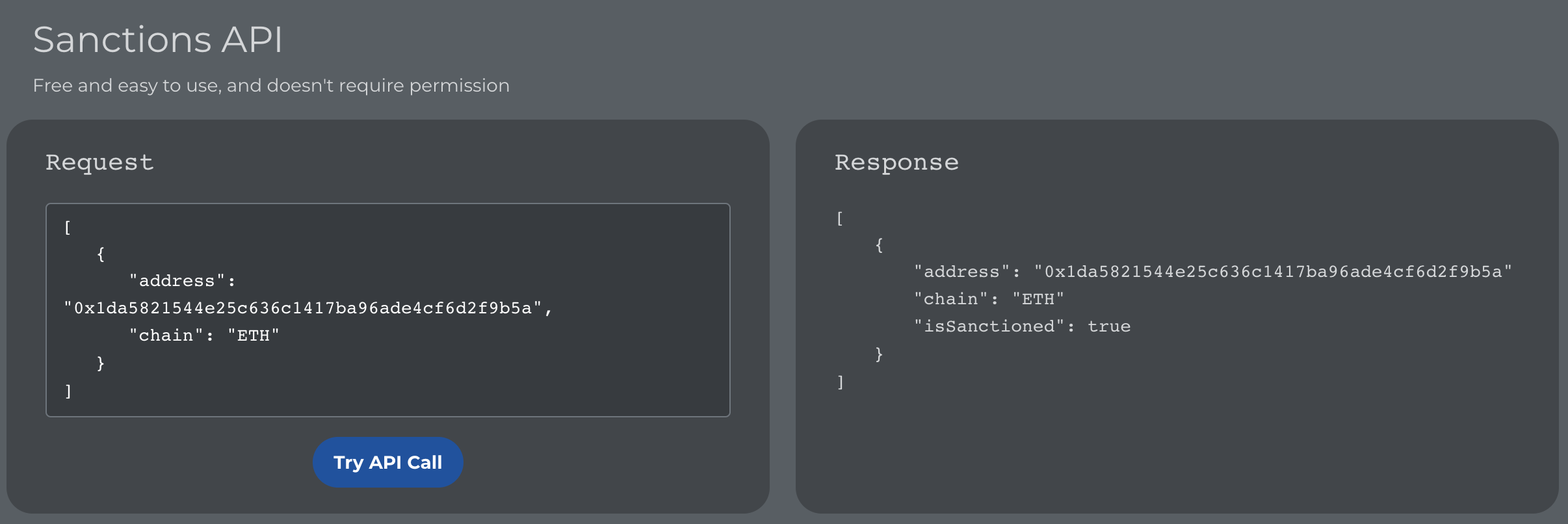Click the opening curly brace in request

(101, 254)
